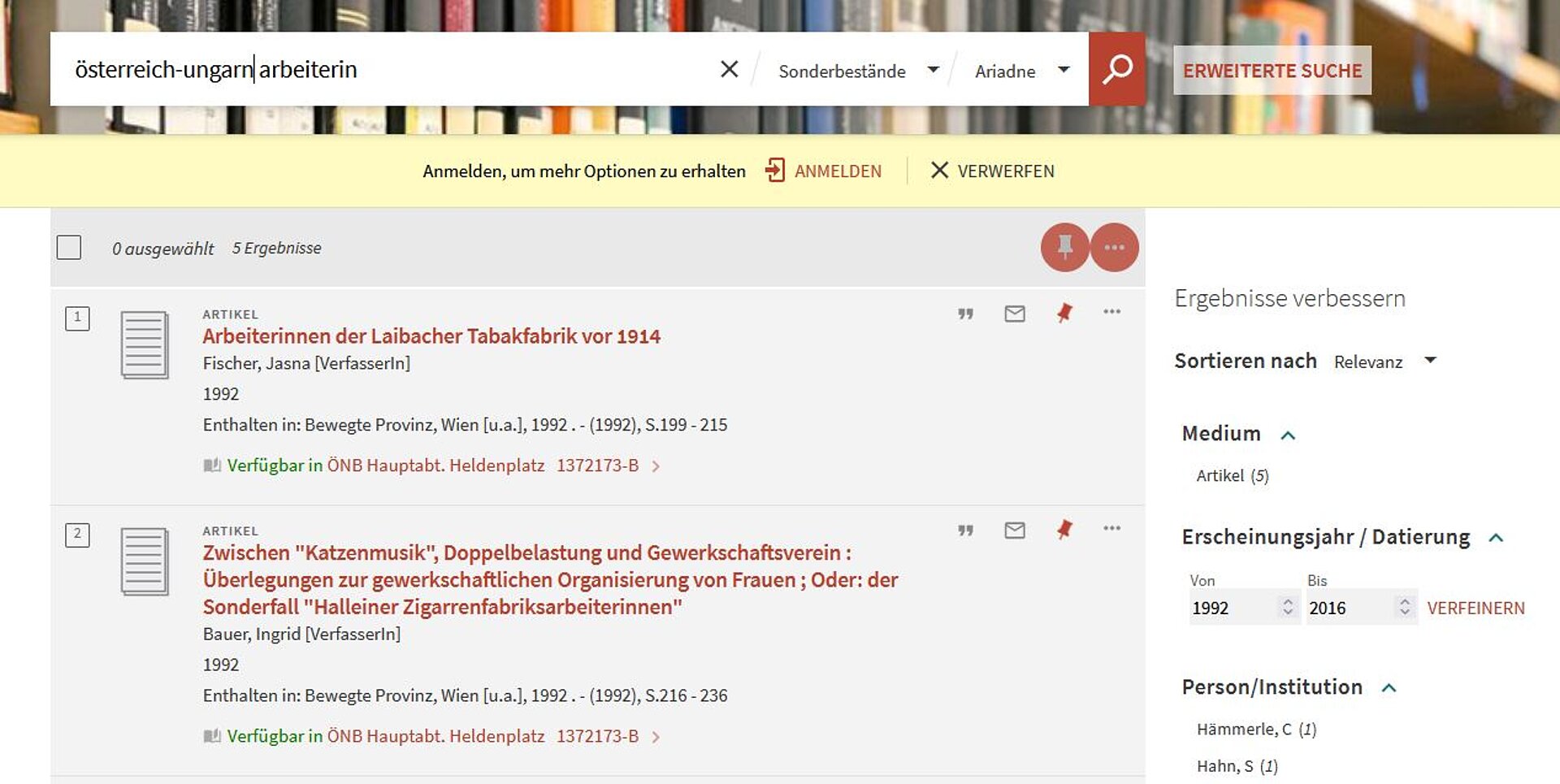Open document thumbnail of Katzenmusik article
The image size is (1560, 784).
click(x=145, y=562)
